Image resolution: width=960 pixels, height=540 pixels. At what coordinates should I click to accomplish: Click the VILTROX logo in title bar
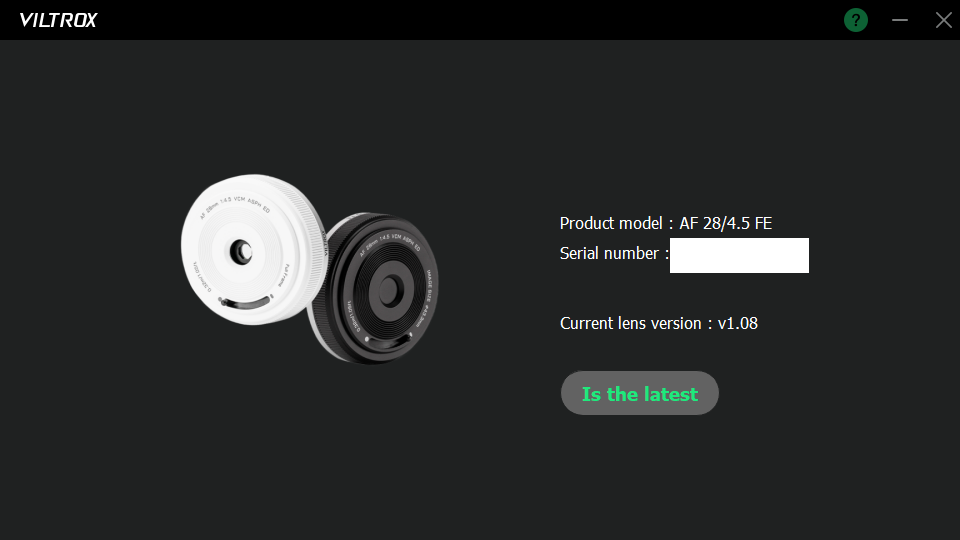tap(58, 20)
